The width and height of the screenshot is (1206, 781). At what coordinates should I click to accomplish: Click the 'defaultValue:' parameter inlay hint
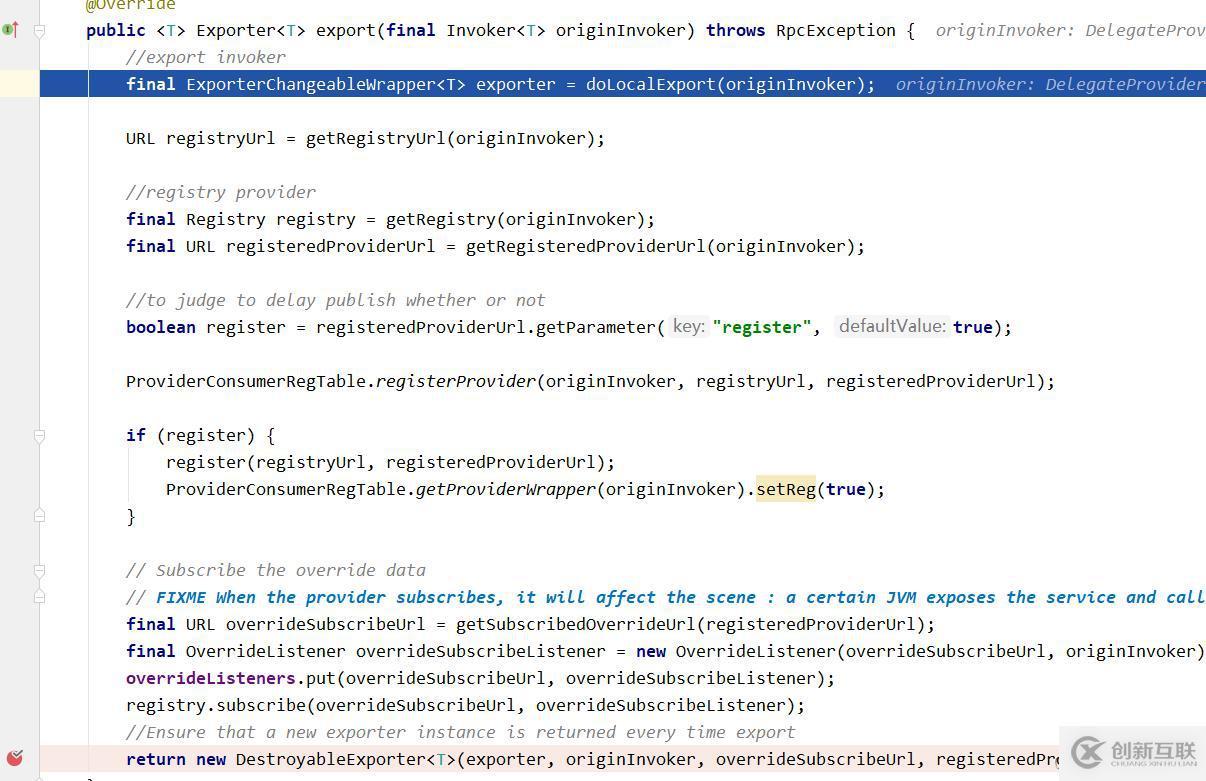(891, 326)
